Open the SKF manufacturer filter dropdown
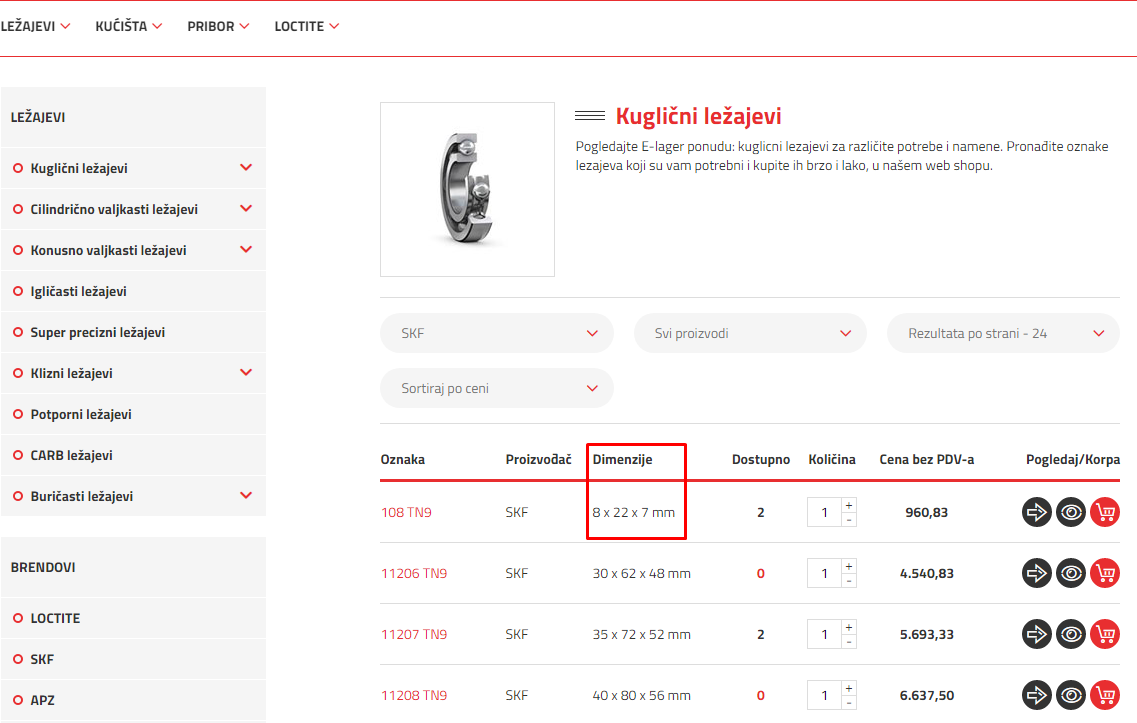The height and width of the screenshot is (723, 1137). click(x=496, y=333)
